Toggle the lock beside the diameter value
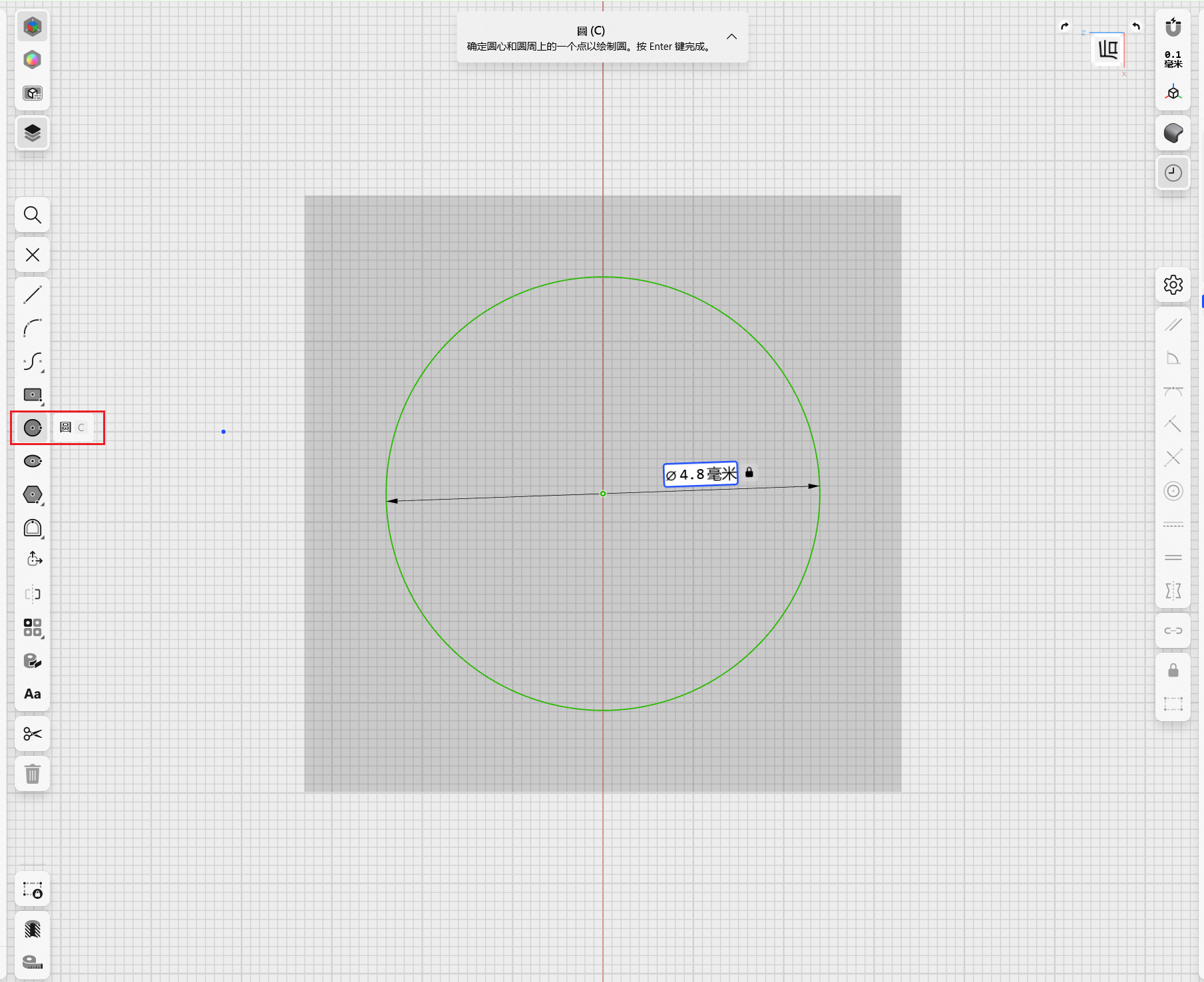This screenshot has width=1204, height=982. 749,472
